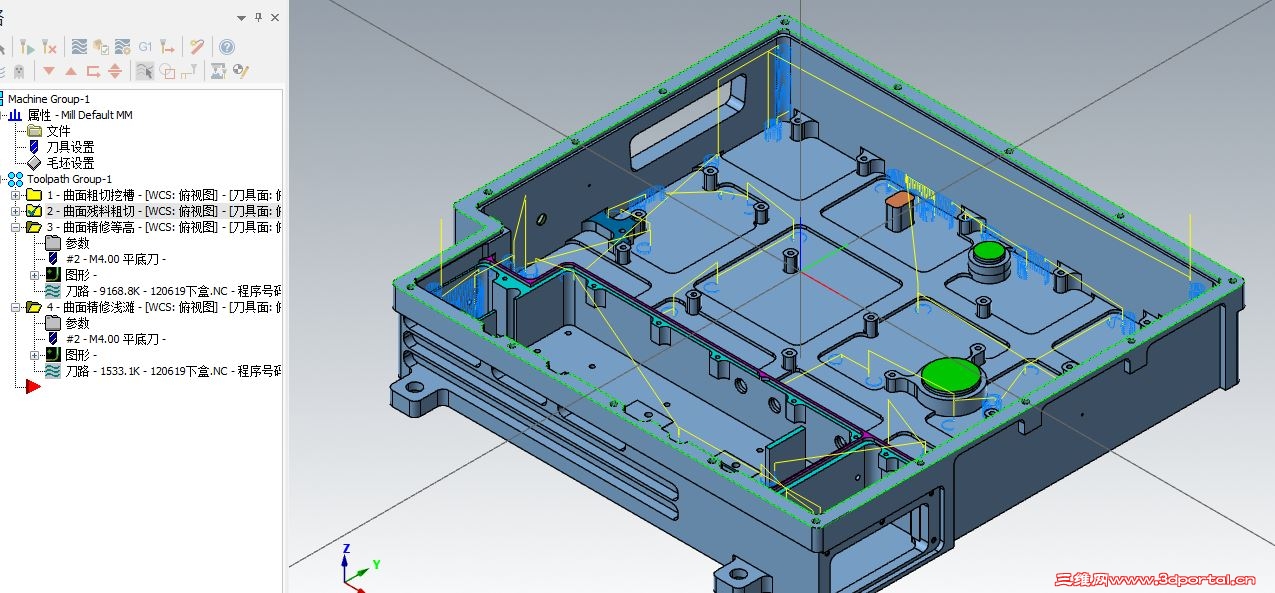Select operation 1 曲面粗切挖槽 folder icon
The image size is (1275, 593).
click(x=33, y=195)
